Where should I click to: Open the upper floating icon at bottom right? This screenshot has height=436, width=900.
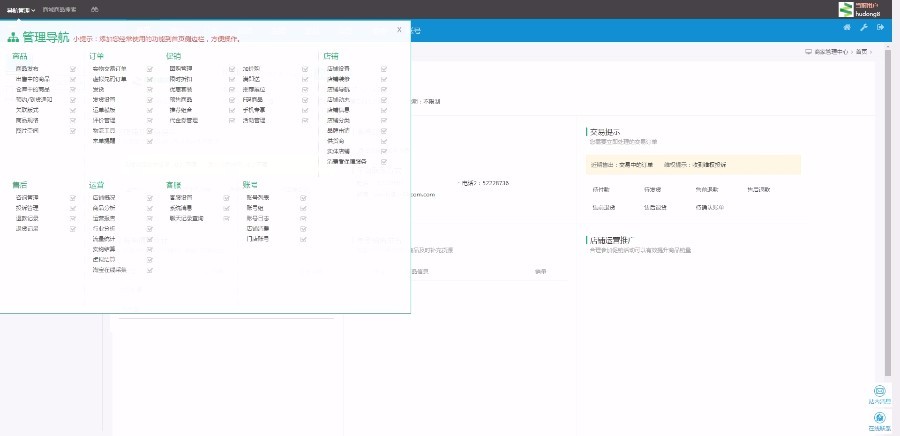tap(879, 391)
